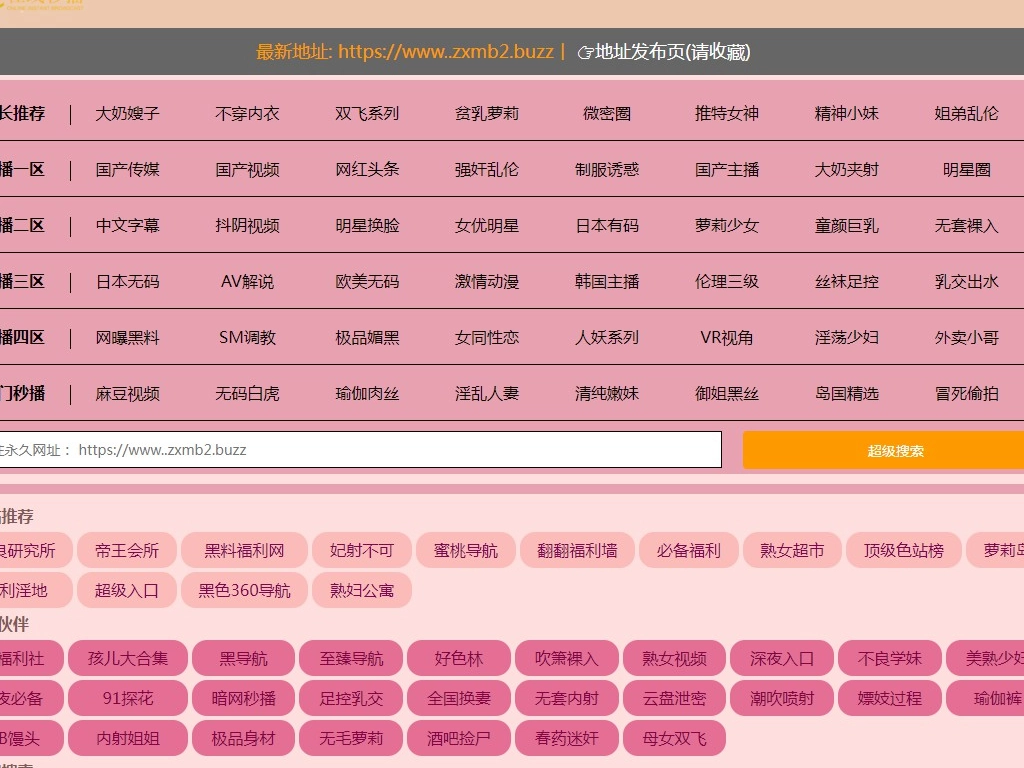Click the permanent URL input field
Viewport: 1024px width, 768px height.
pyautogui.click(x=360, y=449)
